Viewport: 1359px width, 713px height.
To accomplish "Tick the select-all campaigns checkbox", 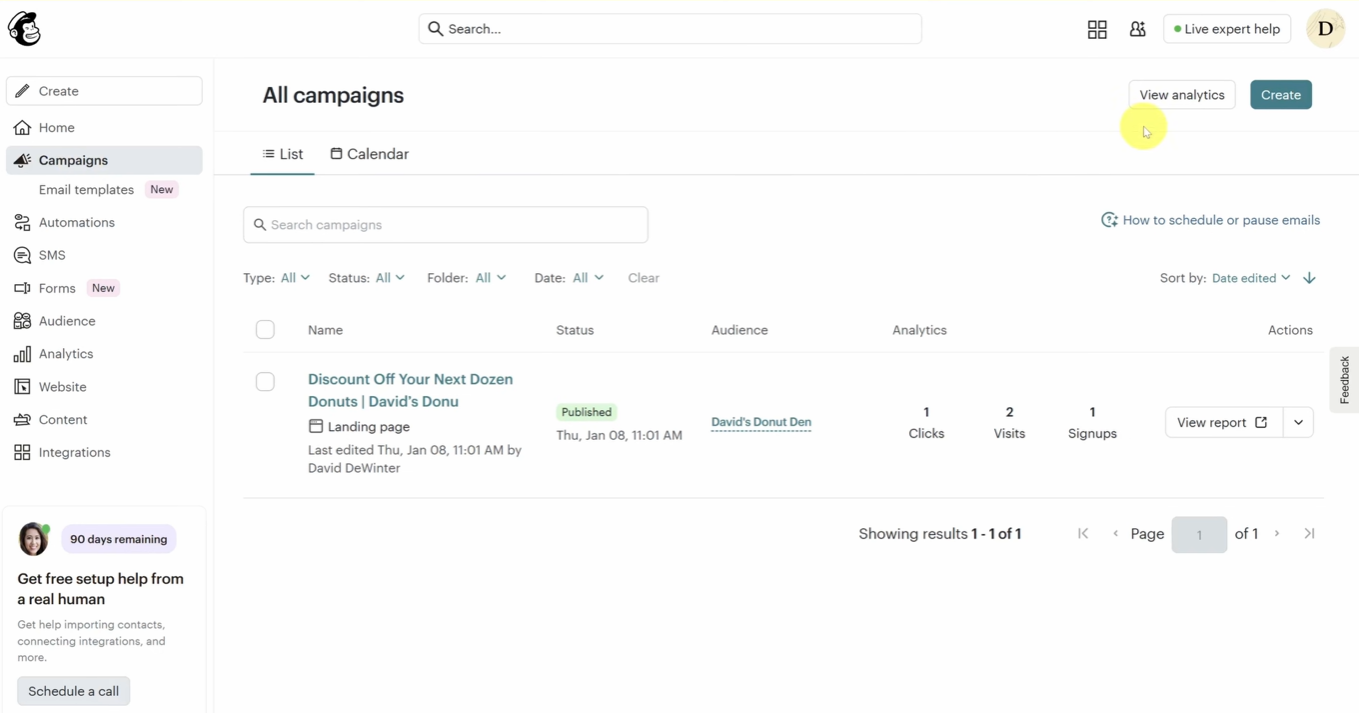I will (265, 330).
